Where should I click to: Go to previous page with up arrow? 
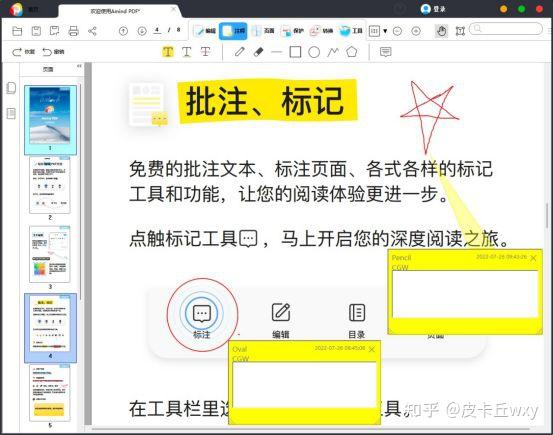(123, 31)
